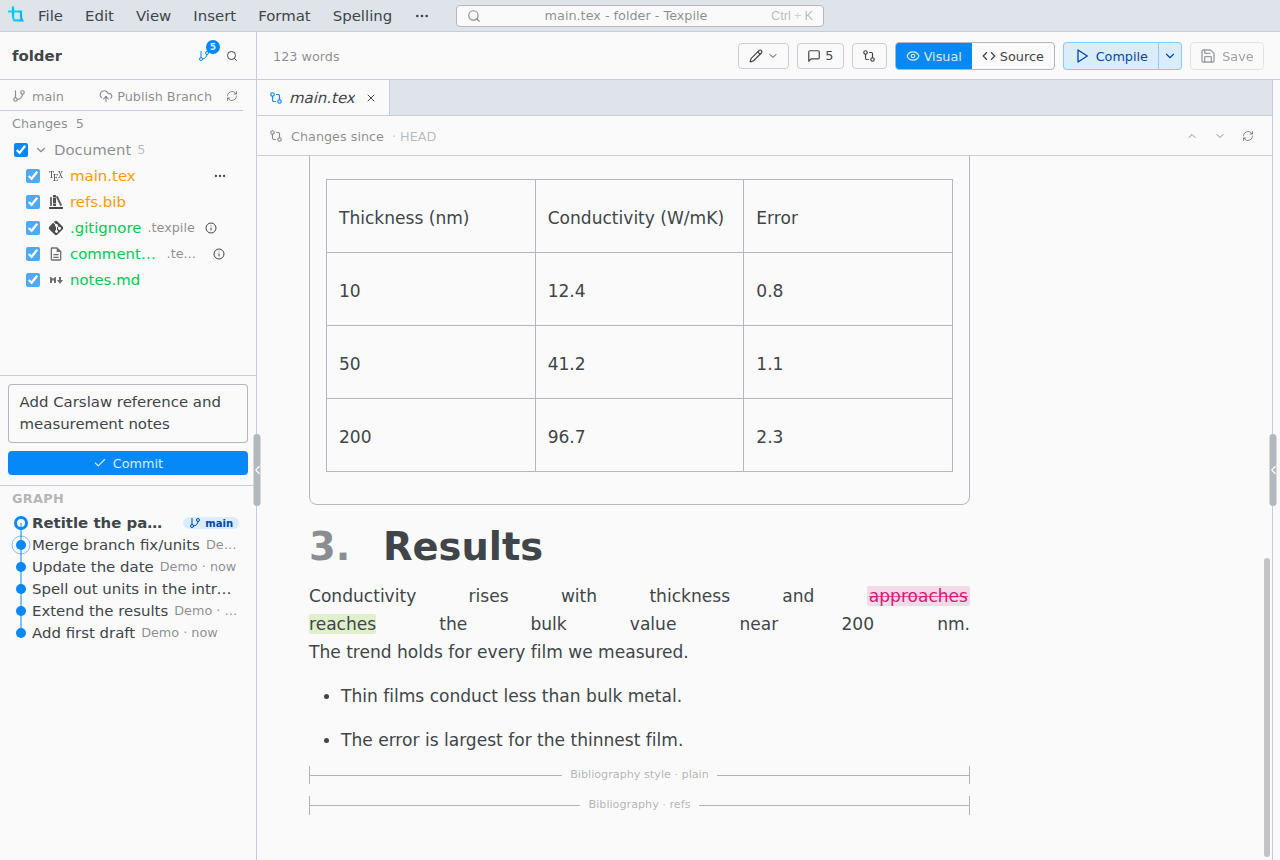Click the Save button

coord(1227,56)
